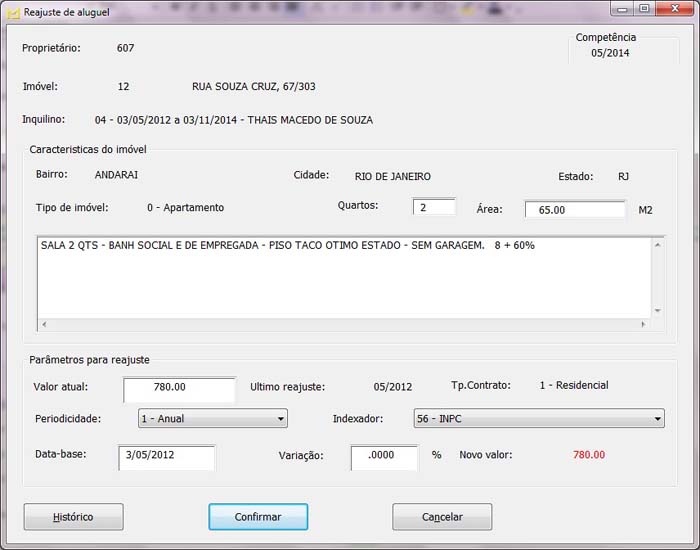Click the Cancelar button
Viewport: 700px width, 550px height.
pyautogui.click(x=442, y=517)
